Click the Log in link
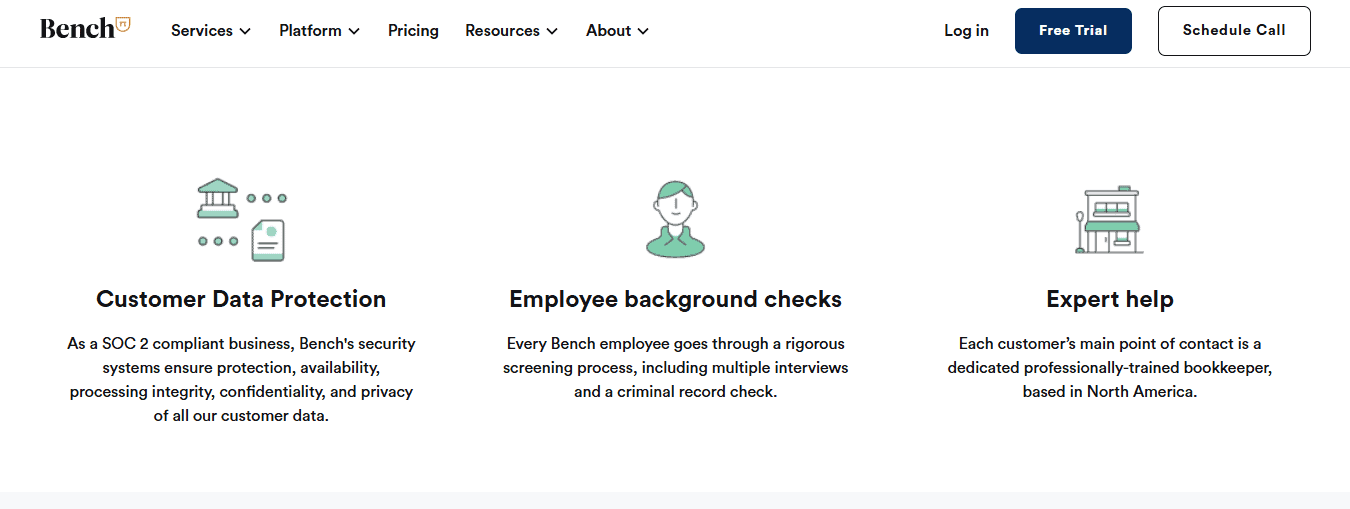Viewport: 1350px width, 509px height. [x=966, y=31]
